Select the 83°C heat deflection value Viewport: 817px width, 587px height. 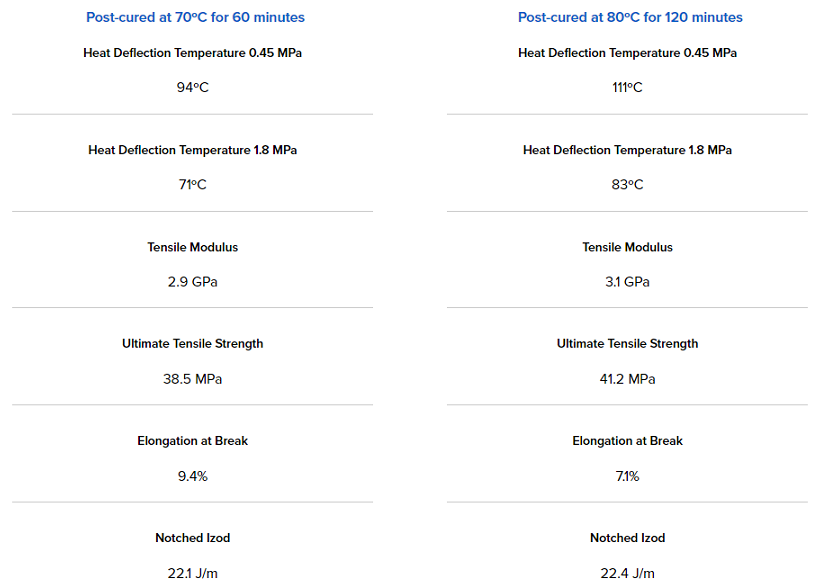click(x=627, y=185)
